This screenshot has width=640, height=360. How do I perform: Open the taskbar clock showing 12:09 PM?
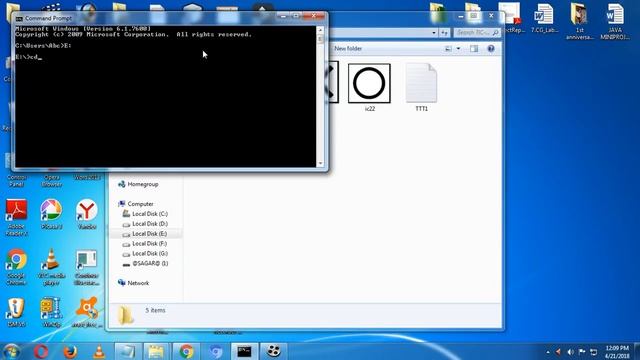point(617,352)
